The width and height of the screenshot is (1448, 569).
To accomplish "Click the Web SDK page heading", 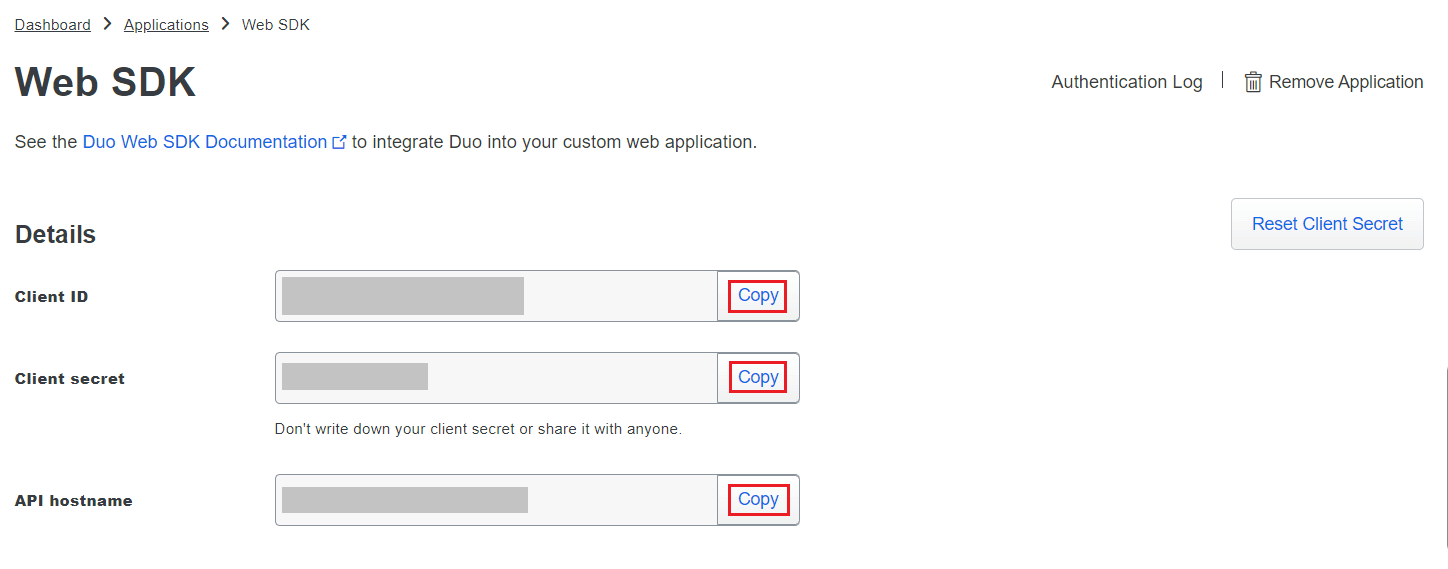I will click(105, 82).
